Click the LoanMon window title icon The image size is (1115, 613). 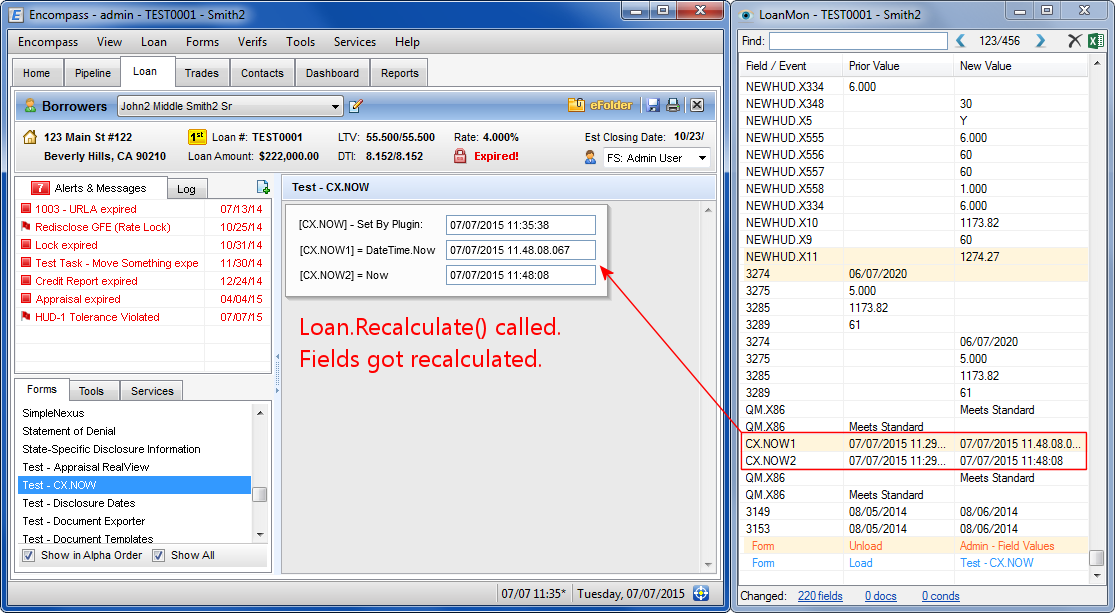(746, 15)
